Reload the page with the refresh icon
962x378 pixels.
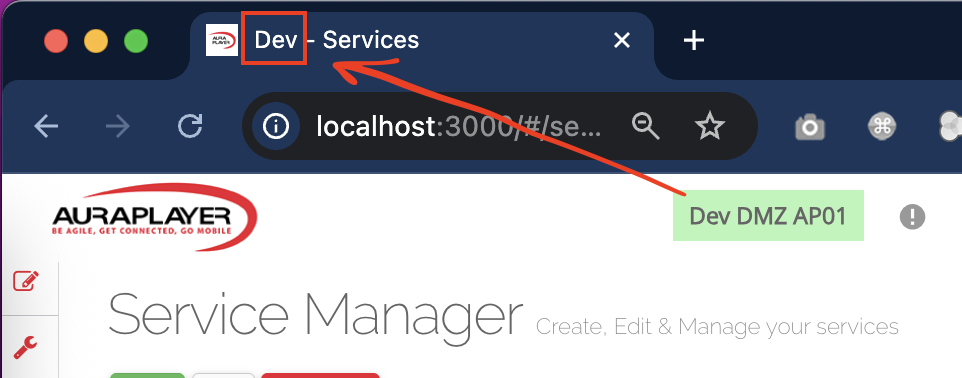(190, 126)
